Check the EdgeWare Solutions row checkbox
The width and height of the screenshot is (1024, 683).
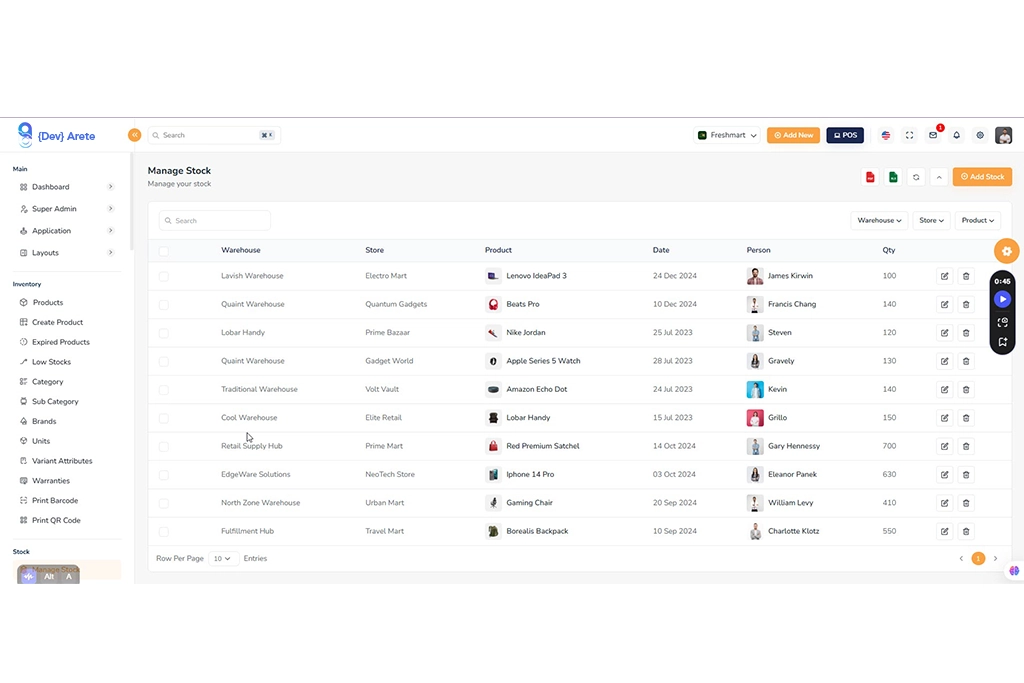pyautogui.click(x=163, y=475)
